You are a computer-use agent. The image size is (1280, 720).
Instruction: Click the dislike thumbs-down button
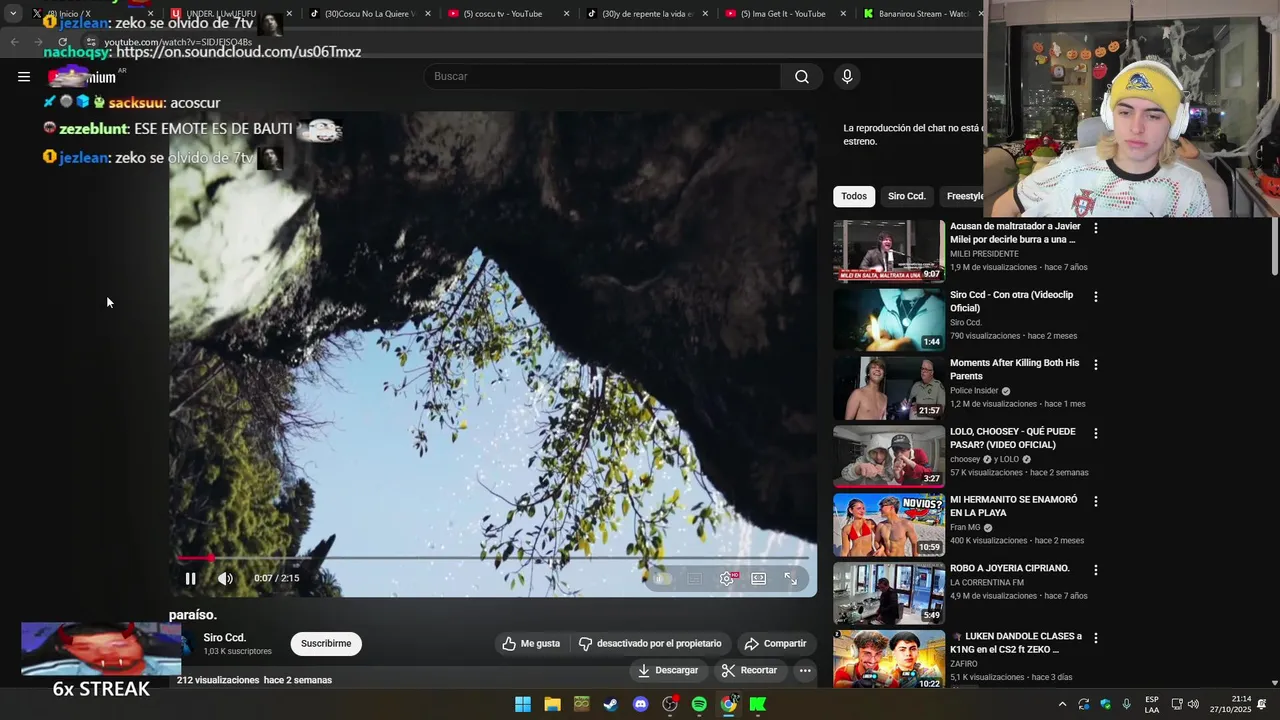tap(649, 643)
